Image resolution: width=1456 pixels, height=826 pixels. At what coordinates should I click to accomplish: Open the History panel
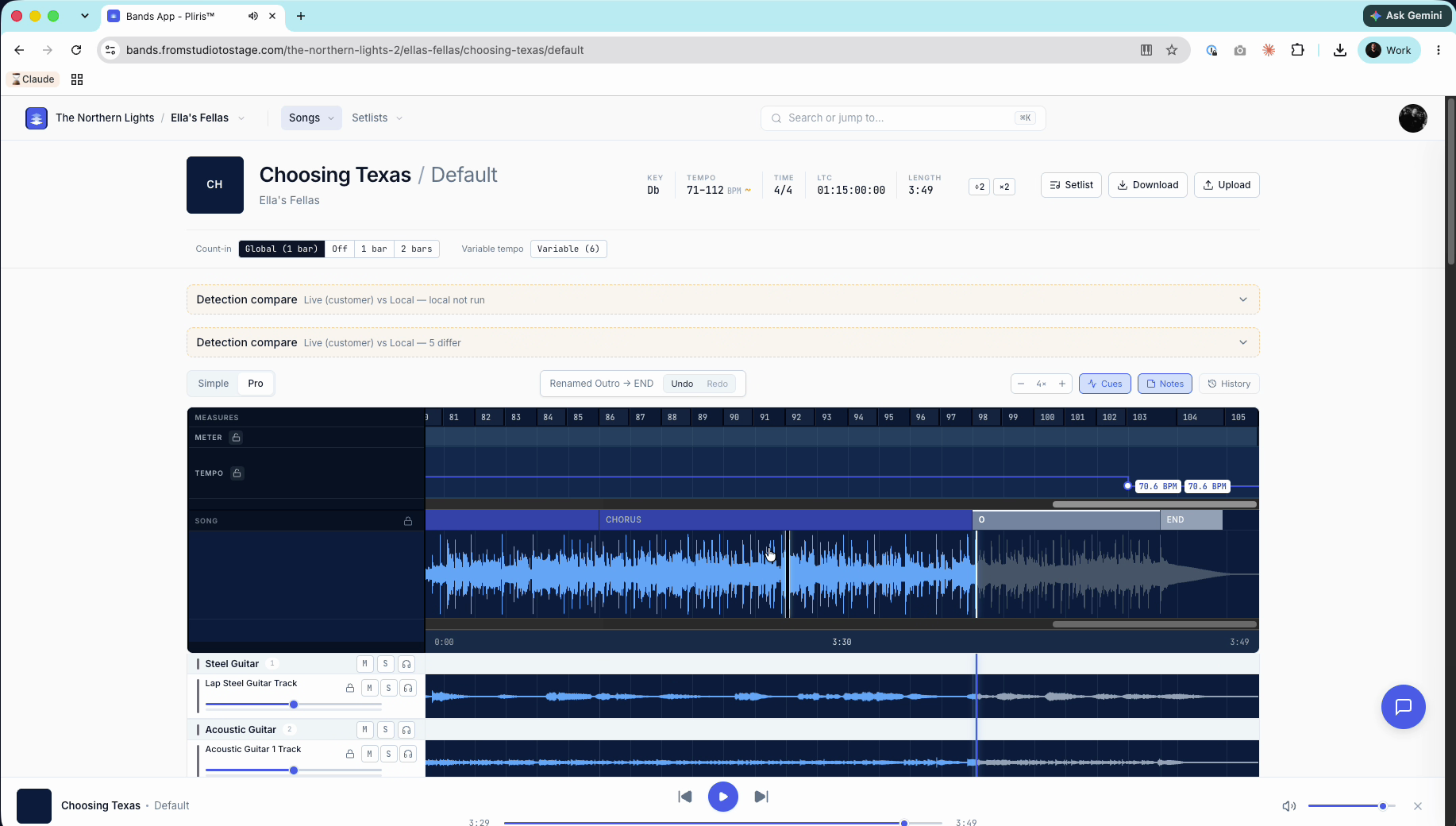coord(1229,384)
